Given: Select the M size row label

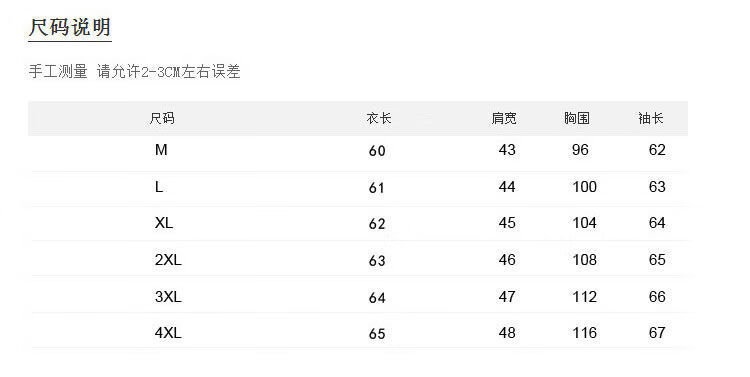Looking at the screenshot, I should pyautogui.click(x=161, y=150).
